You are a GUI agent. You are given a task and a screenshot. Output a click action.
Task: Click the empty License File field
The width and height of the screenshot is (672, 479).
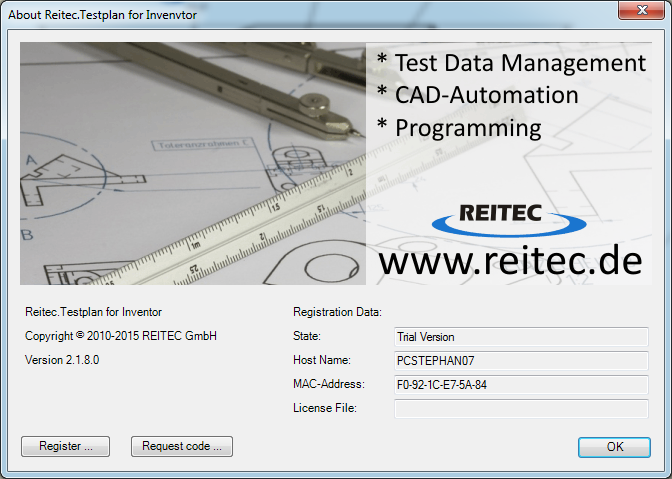520,408
